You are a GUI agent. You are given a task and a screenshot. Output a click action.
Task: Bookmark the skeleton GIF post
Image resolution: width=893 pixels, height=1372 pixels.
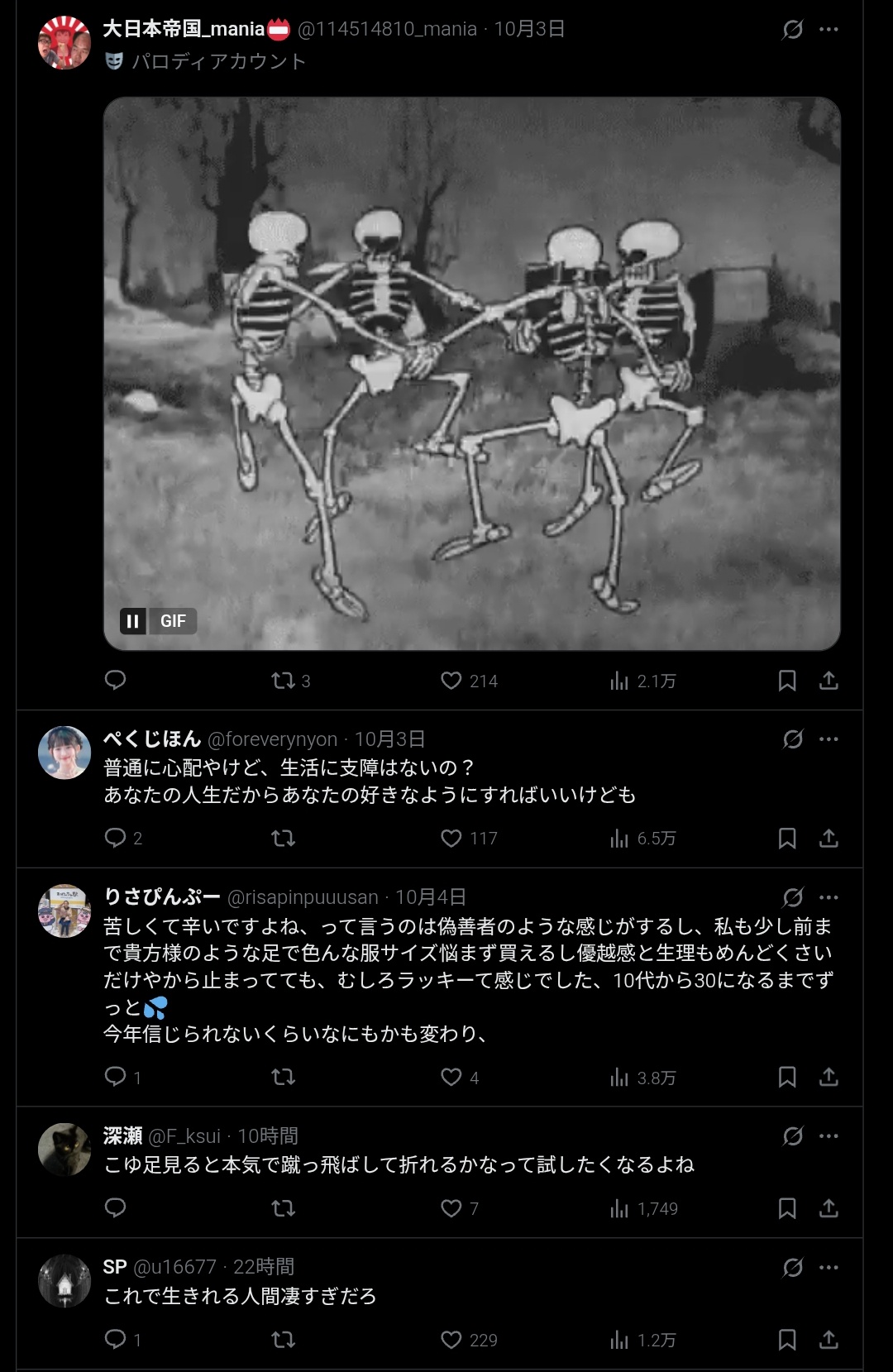coord(787,681)
